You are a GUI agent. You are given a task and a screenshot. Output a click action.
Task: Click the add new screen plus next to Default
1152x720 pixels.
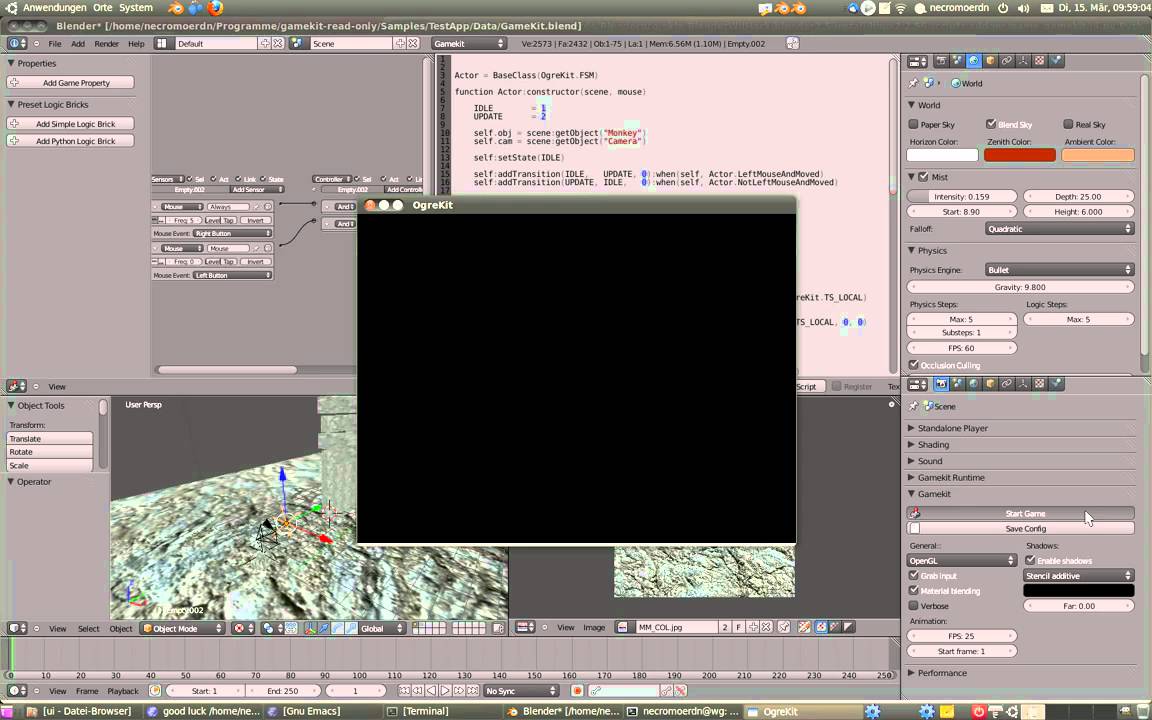(264, 43)
